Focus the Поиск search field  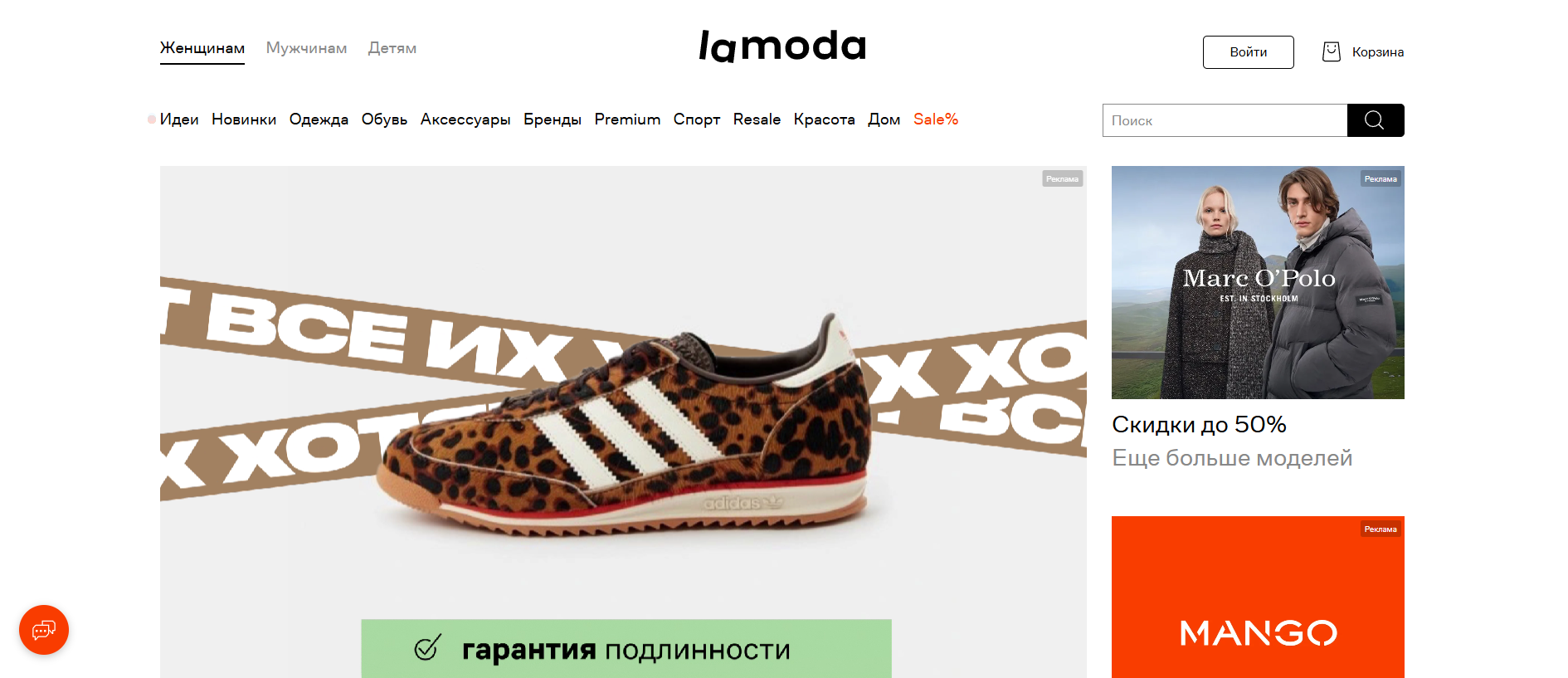1225,120
